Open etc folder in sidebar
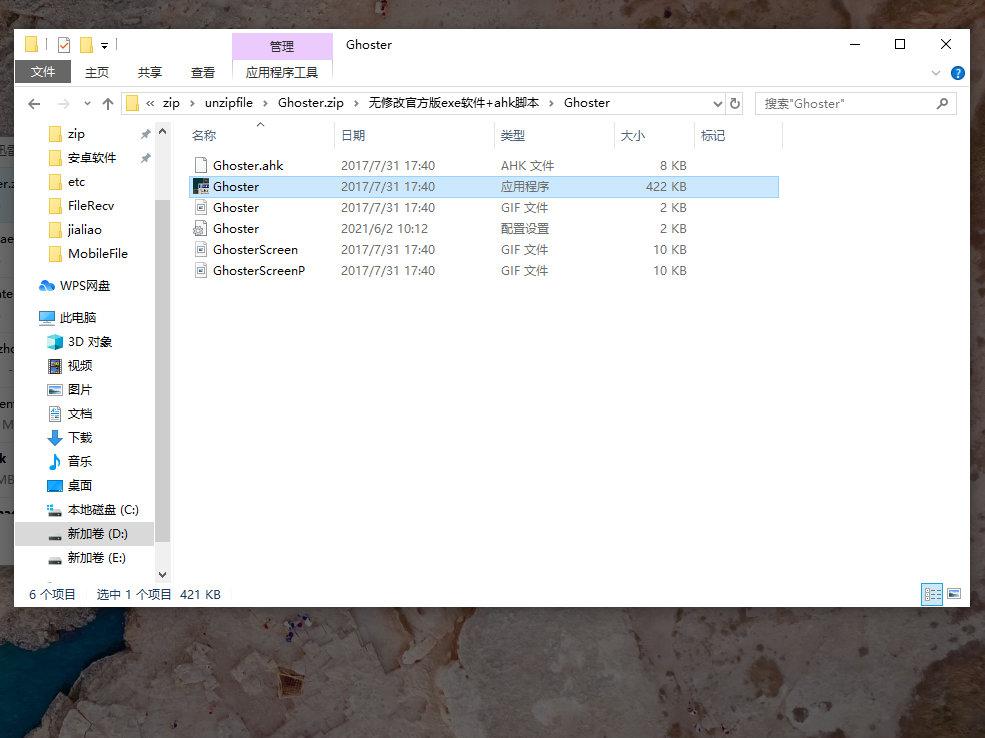The height and width of the screenshot is (738, 985). click(76, 182)
